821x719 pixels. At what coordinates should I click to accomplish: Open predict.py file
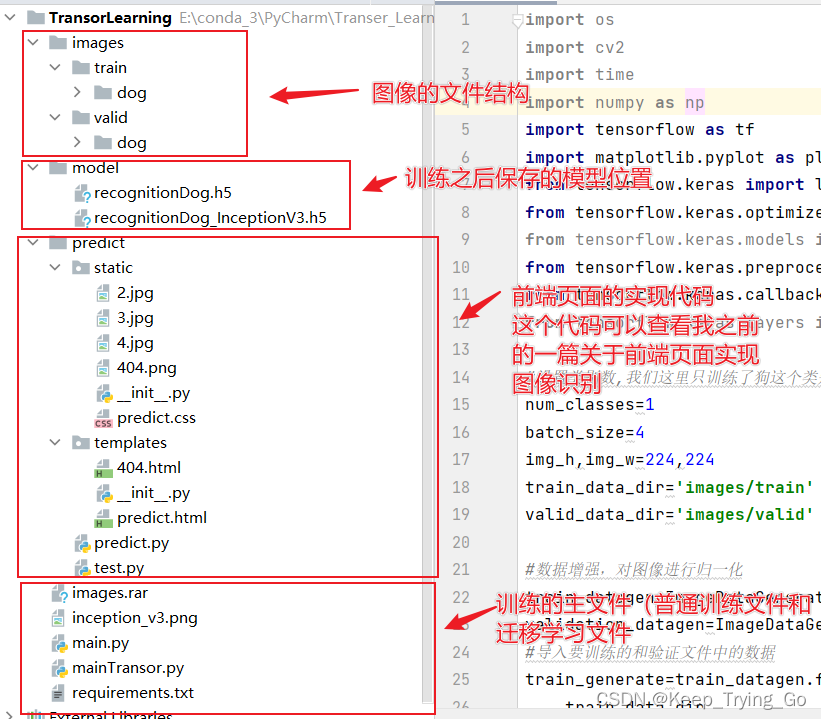pos(131,543)
